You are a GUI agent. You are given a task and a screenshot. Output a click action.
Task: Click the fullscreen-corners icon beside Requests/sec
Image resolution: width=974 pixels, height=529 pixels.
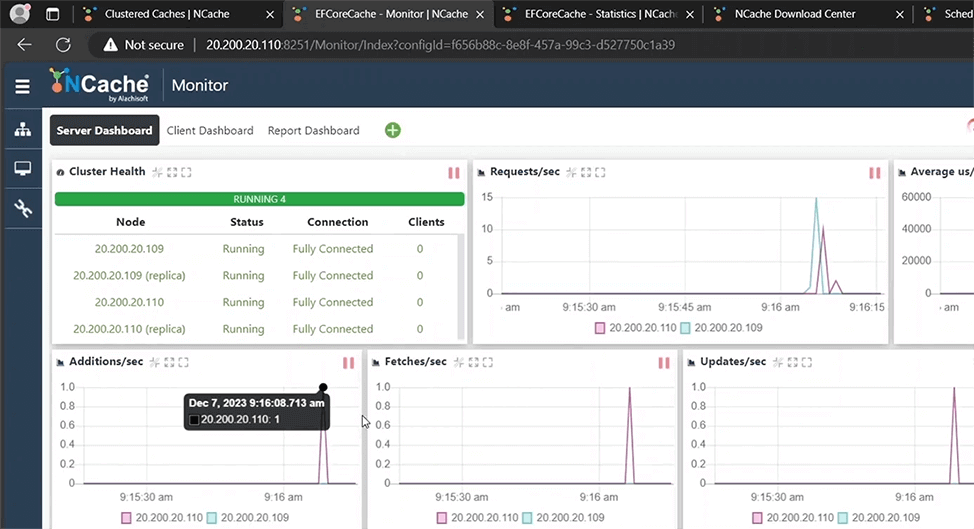tap(600, 173)
